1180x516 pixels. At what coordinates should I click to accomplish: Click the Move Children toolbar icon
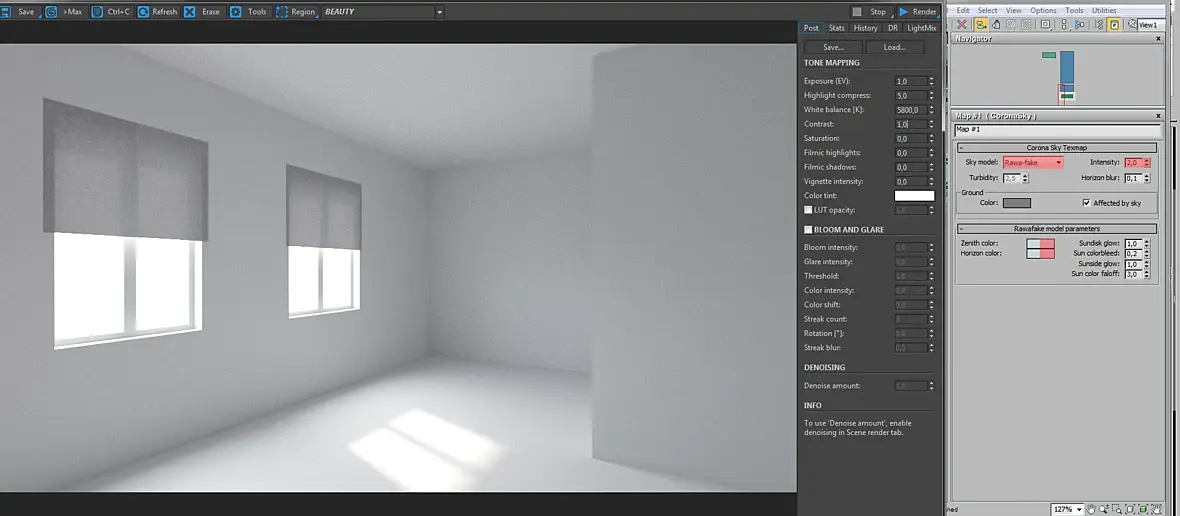pyautogui.click(x=981, y=24)
